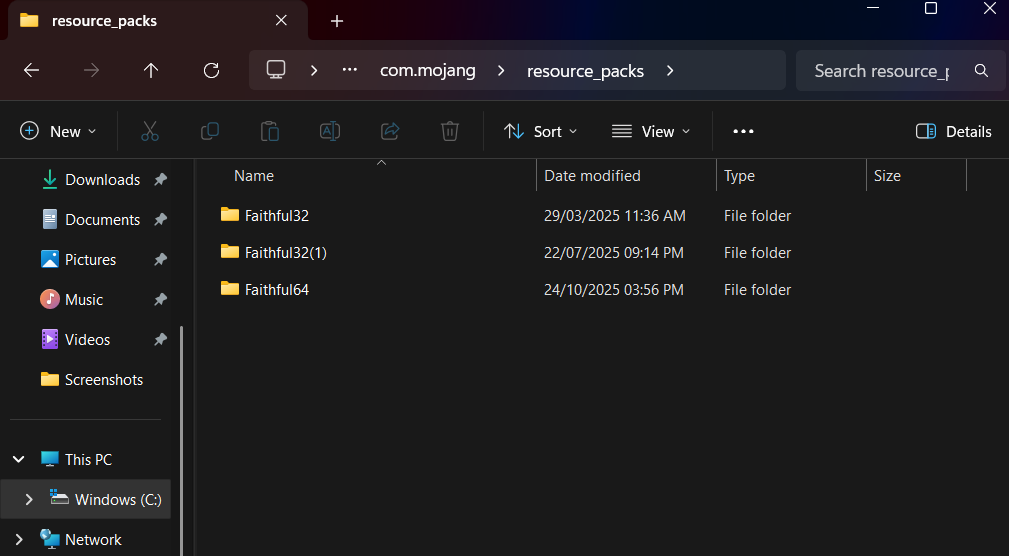Click the Share icon in toolbar
1009x556 pixels.
pos(390,131)
